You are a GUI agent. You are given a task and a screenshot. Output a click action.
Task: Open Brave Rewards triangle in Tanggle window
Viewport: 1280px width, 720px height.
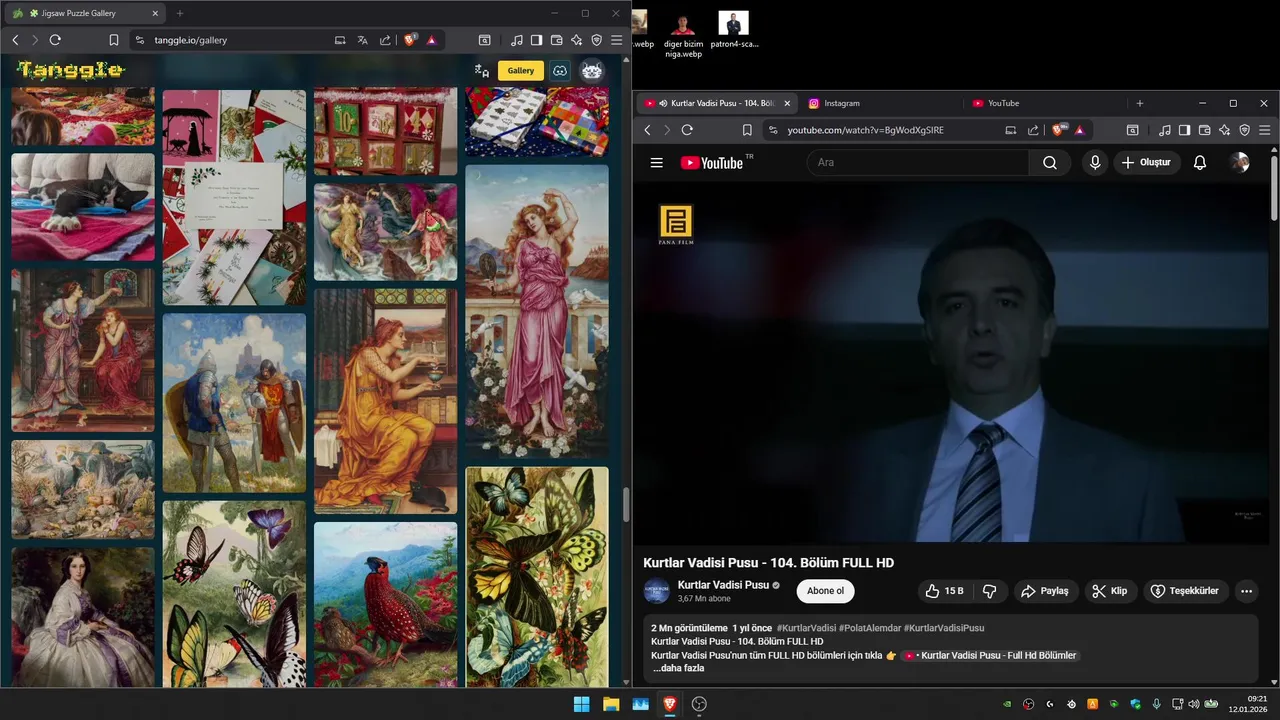point(431,40)
